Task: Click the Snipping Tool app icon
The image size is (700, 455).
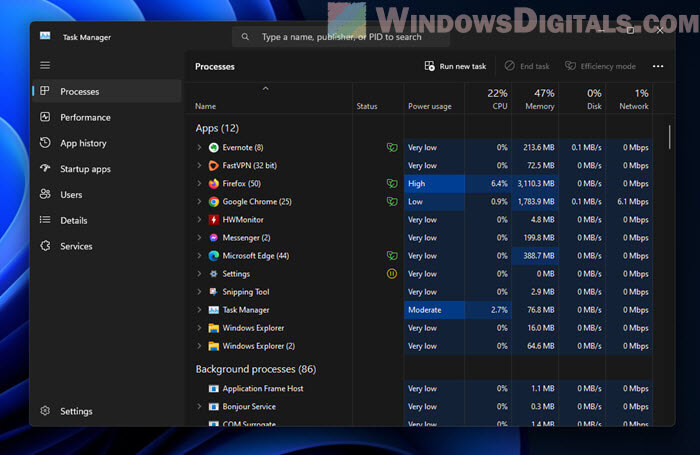Action: coord(214,292)
